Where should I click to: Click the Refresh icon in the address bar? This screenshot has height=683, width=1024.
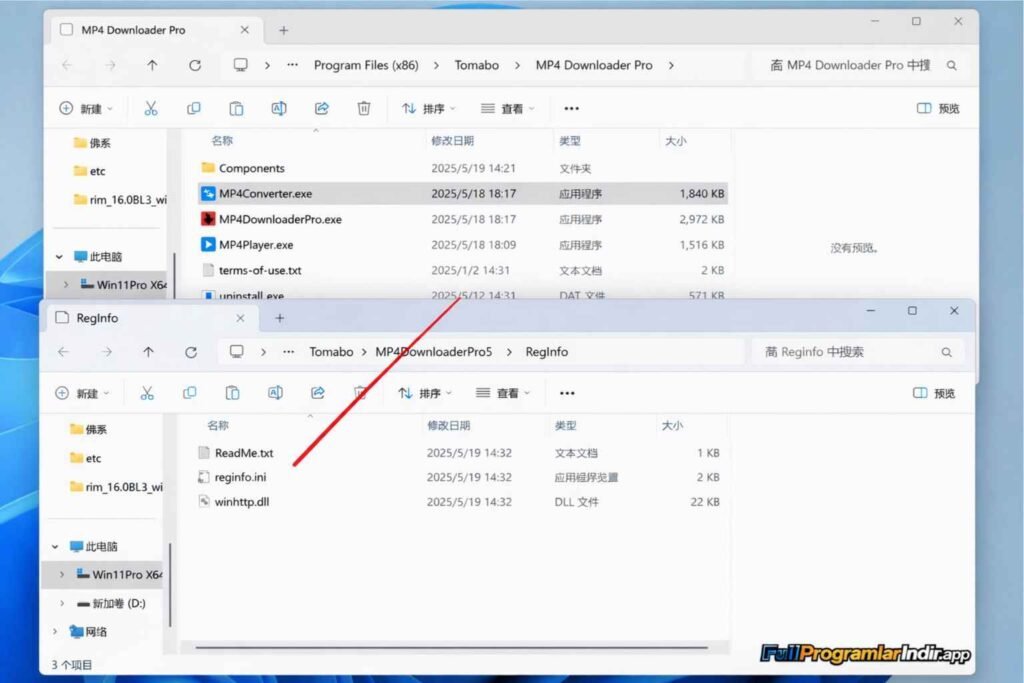click(194, 65)
